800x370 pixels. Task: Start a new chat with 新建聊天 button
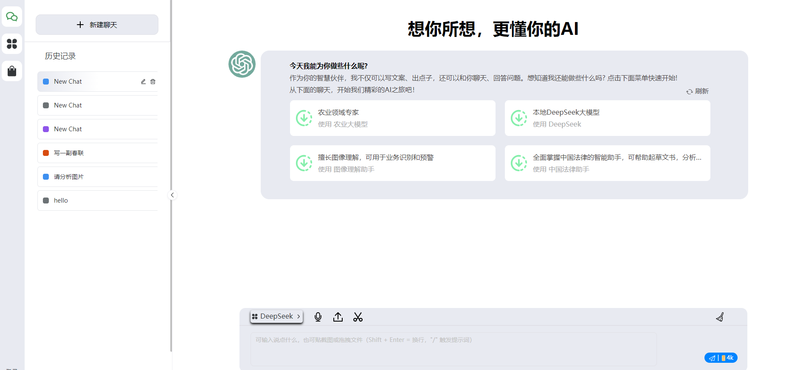pos(97,24)
